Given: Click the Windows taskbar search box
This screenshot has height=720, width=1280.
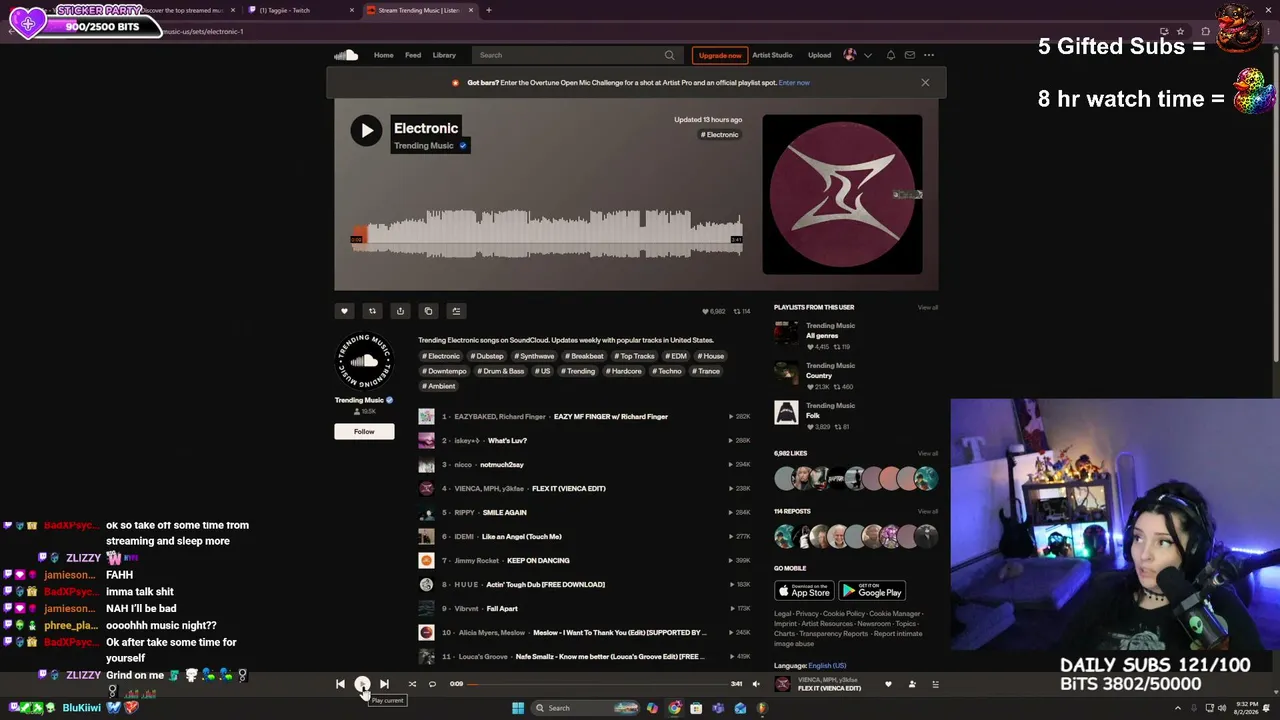Looking at the screenshot, I should pyautogui.click(x=585, y=708).
